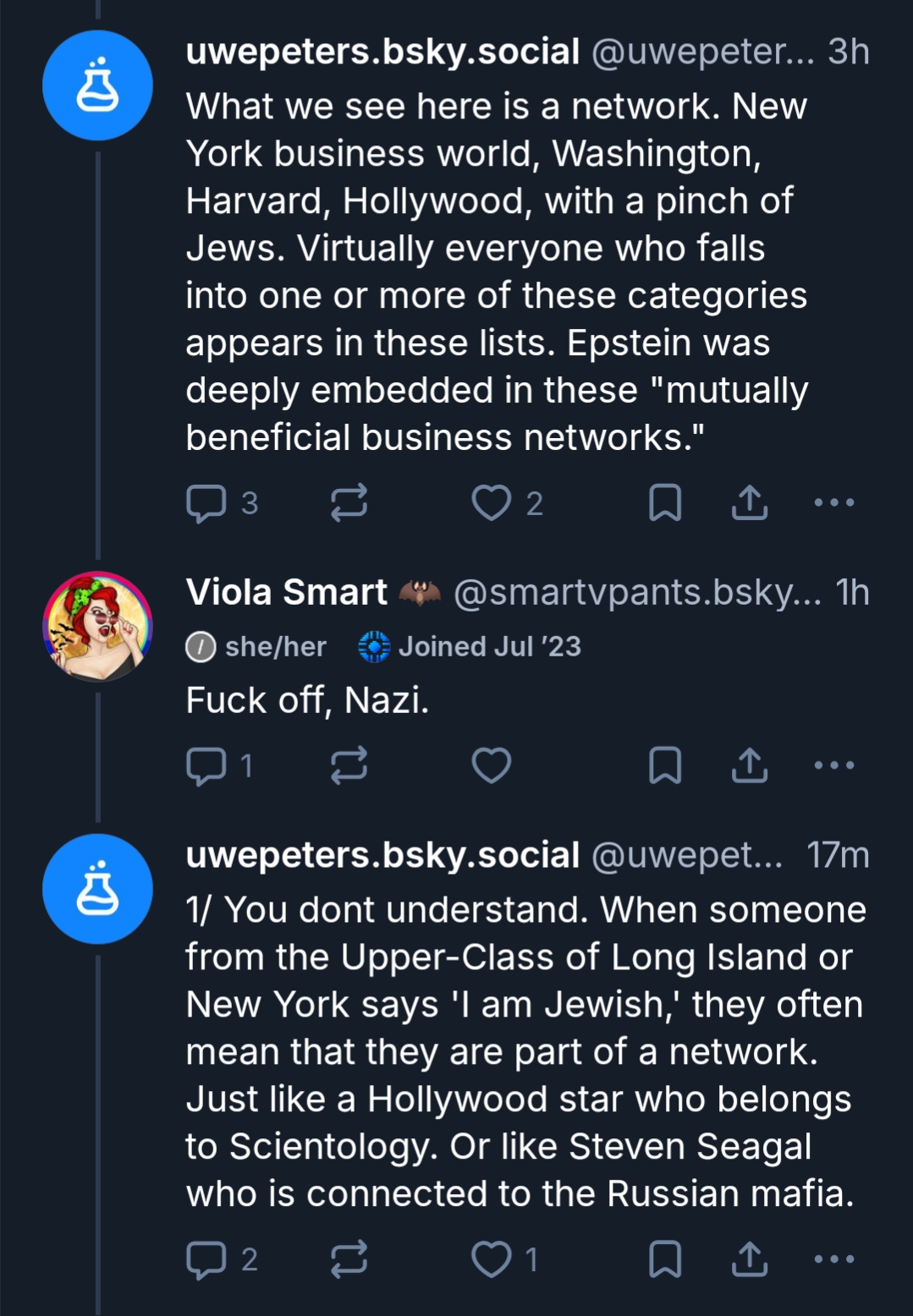This screenshot has height=1316, width=913.
Task: Reply to the Scientology comparison post
Action: point(206,1259)
